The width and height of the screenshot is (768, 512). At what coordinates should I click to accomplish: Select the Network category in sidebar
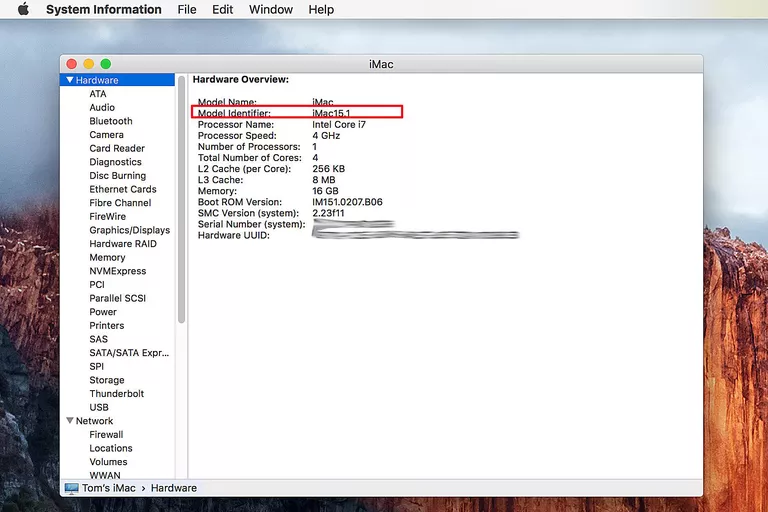tap(94, 421)
